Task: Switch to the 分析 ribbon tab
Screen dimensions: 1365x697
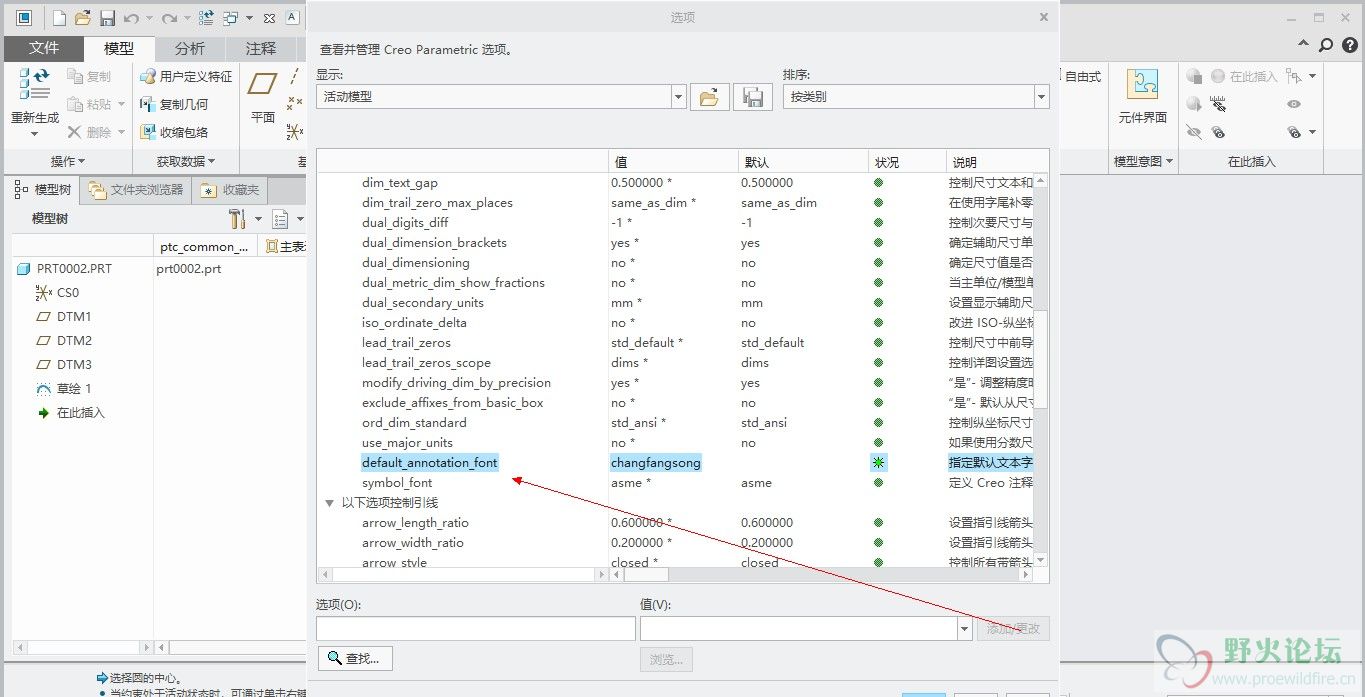Action: point(190,48)
